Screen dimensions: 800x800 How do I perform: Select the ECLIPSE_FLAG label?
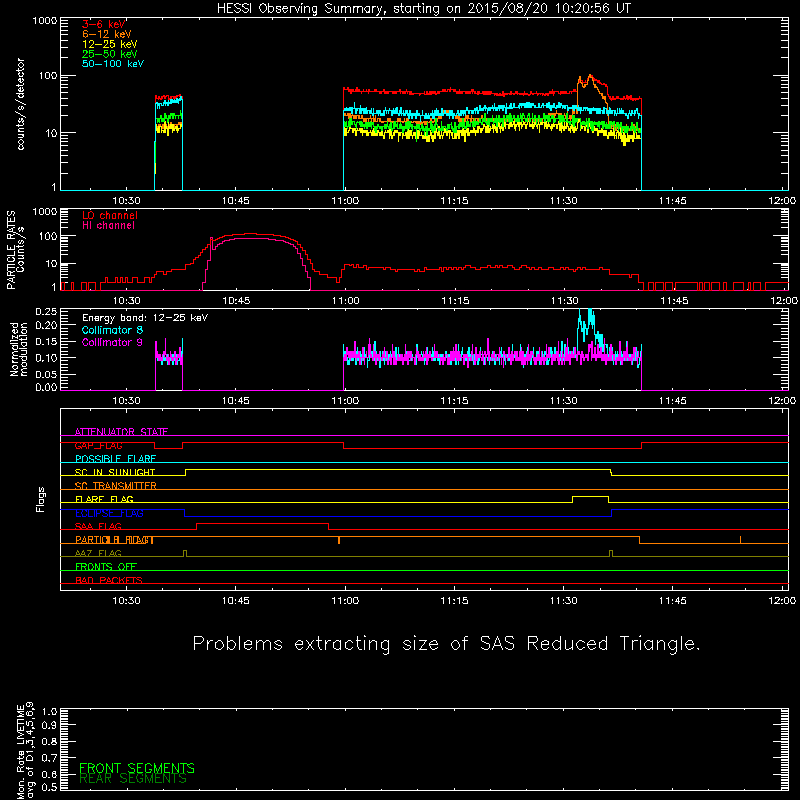tap(109, 513)
